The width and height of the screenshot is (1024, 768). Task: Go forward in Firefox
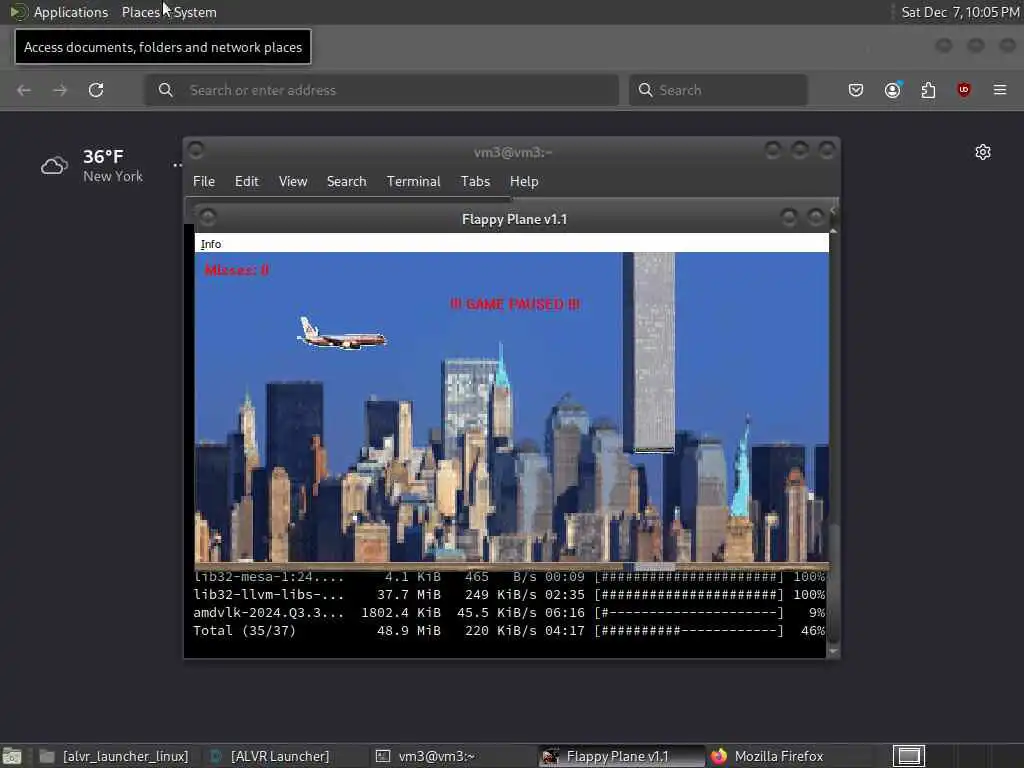60,90
